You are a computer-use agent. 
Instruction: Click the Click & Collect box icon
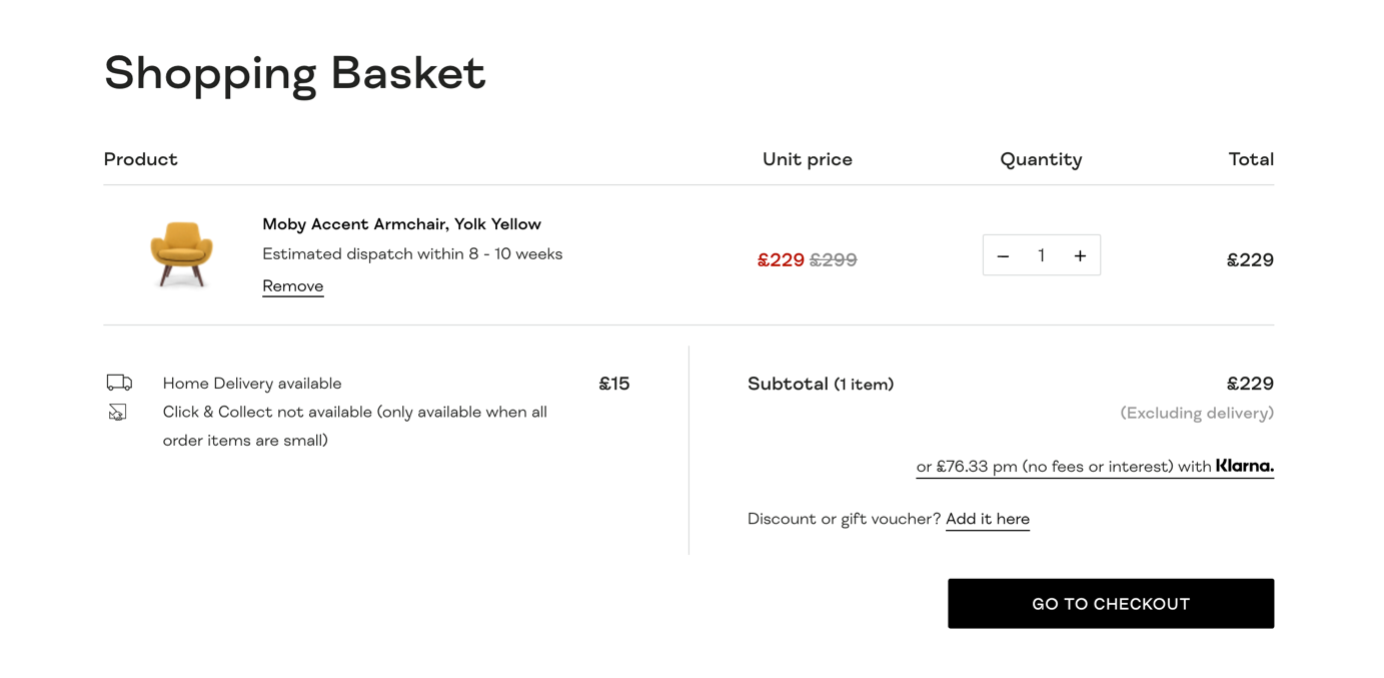coord(118,412)
